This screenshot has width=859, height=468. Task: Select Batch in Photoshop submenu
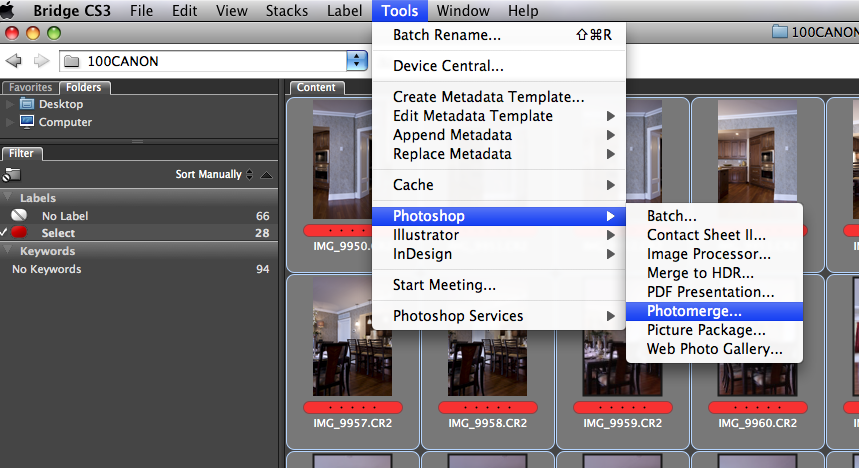click(x=714, y=215)
